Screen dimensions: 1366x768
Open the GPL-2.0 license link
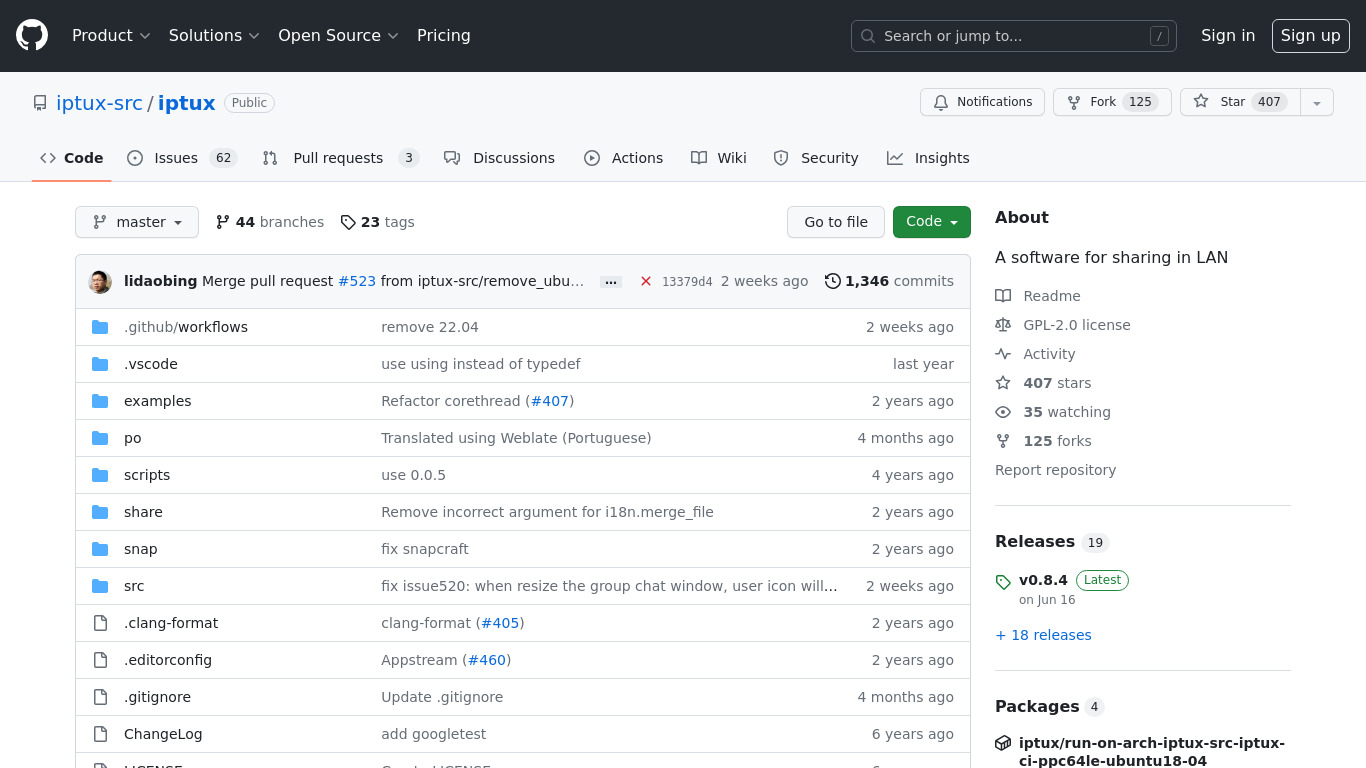tap(1063, 325)
